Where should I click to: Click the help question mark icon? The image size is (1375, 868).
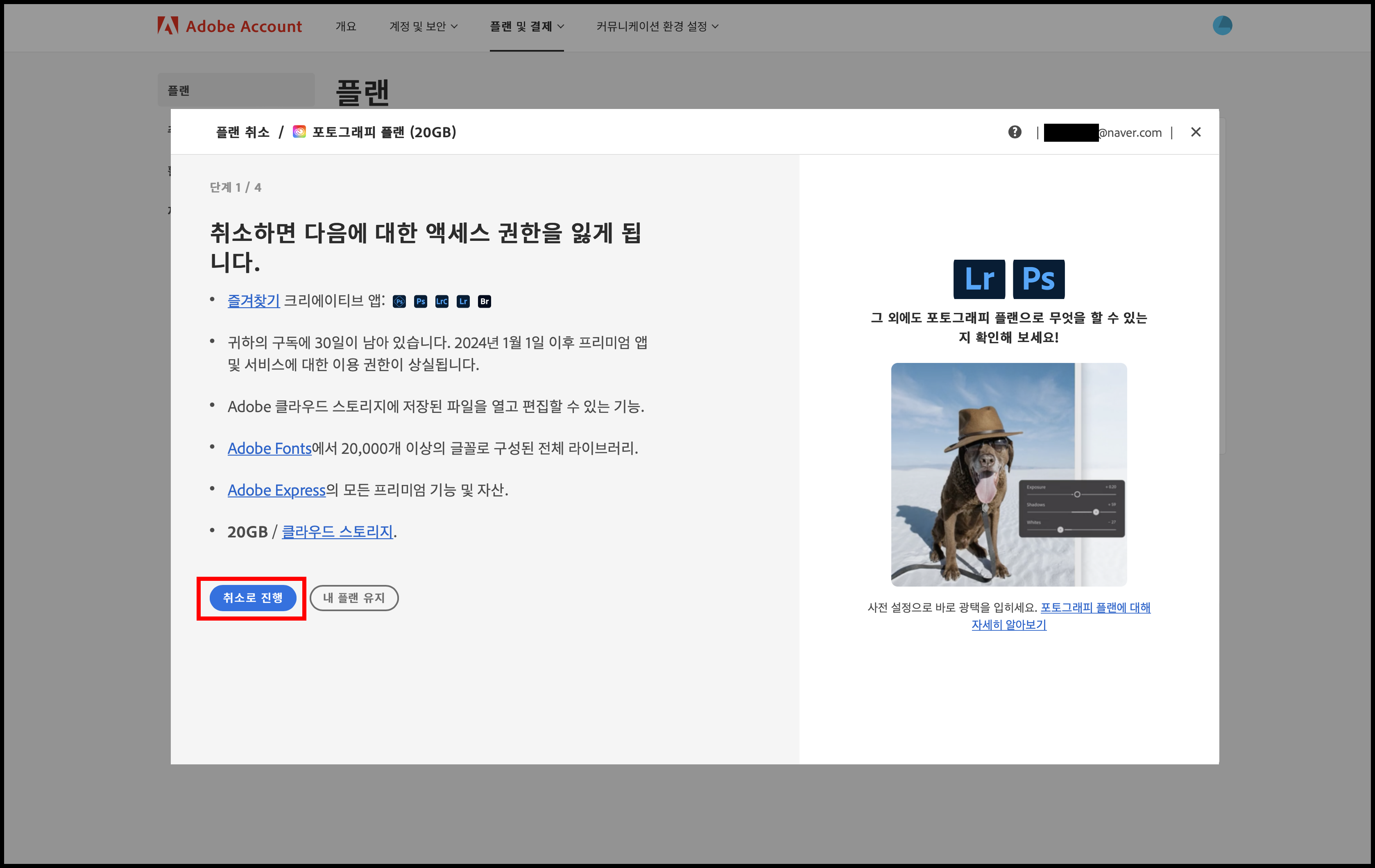(x=1015, y=132)
